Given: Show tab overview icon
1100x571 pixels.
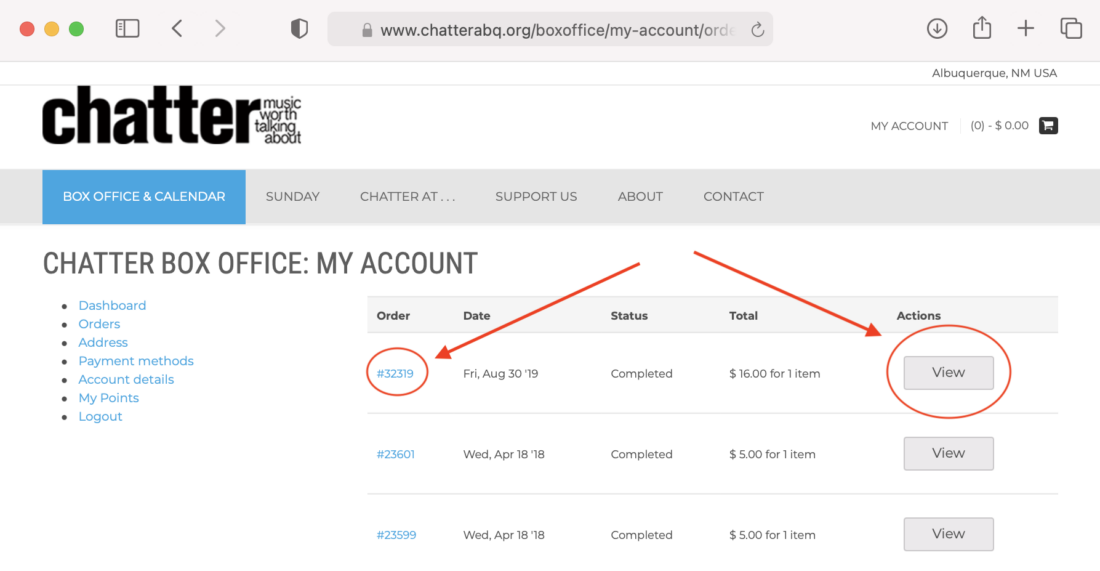Looking at the screenshot, I should click(x=1071, y=29).
